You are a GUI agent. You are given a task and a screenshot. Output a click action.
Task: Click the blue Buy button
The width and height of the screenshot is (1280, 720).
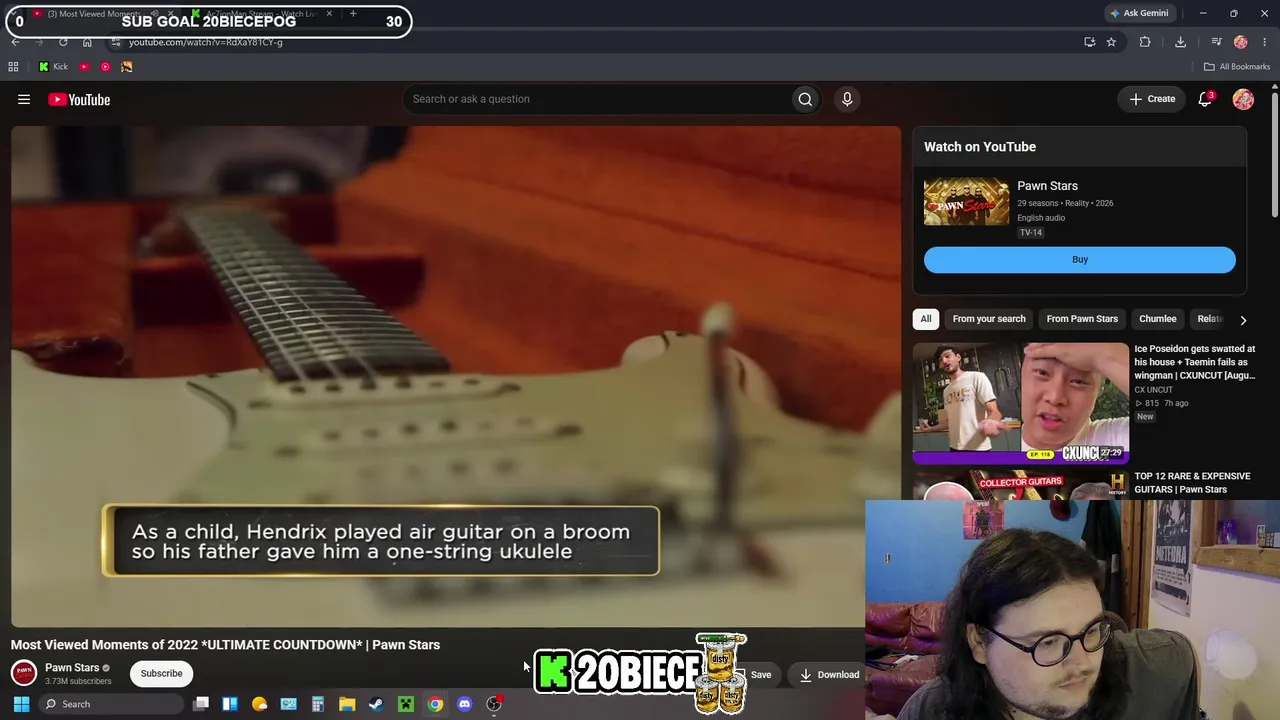point(1080,260)
